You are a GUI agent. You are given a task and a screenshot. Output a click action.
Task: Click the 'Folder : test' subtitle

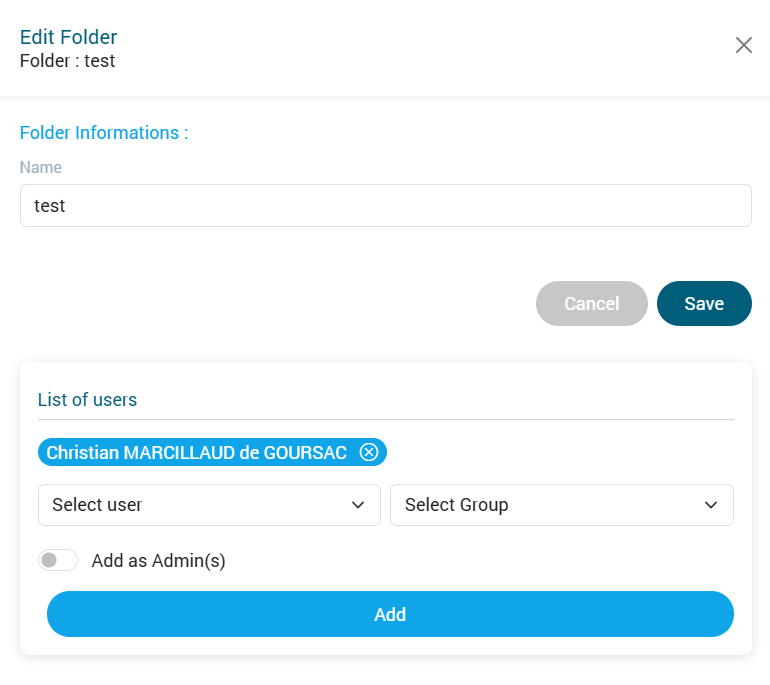tap(67, 61)
